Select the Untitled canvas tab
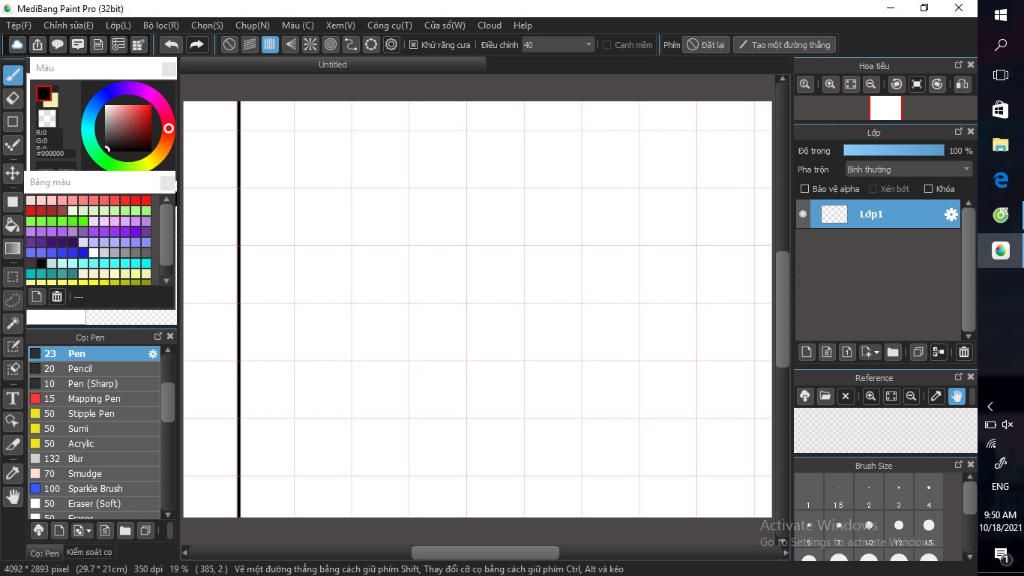Screen dimensions: 1024x576 pos(332,65)
